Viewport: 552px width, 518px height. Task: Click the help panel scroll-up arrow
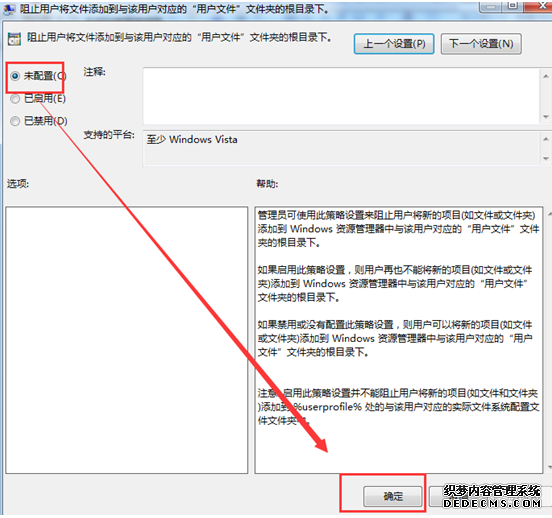coord(549,213)
